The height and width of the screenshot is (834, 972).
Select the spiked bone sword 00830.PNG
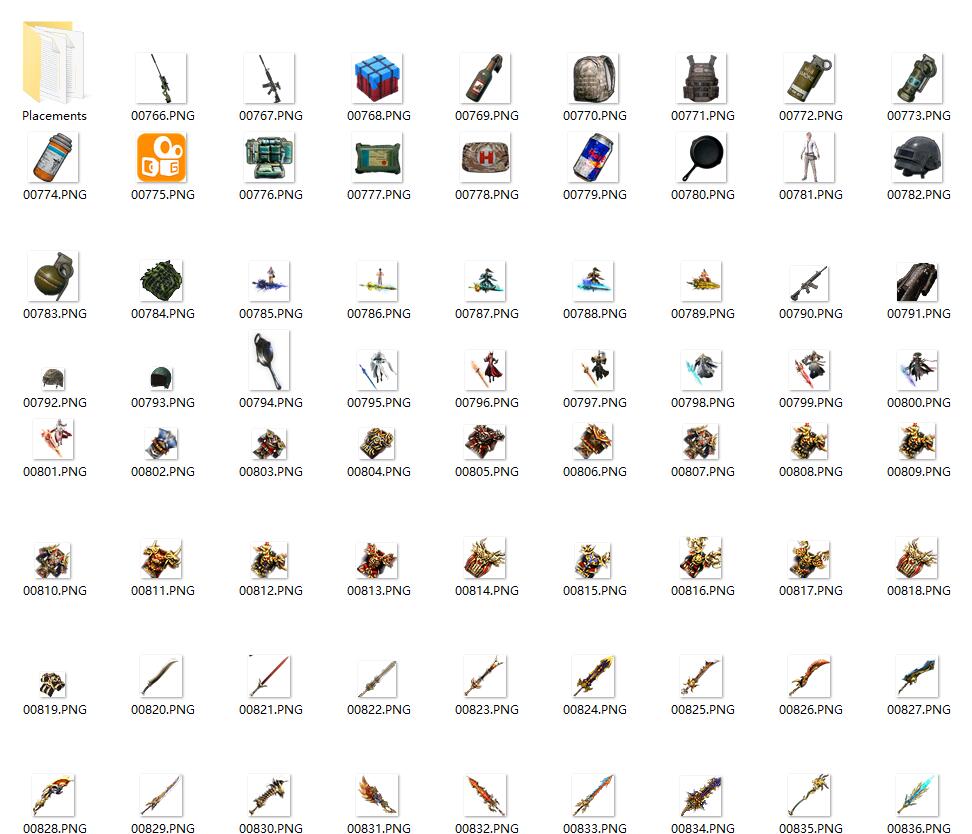point(269,795)
